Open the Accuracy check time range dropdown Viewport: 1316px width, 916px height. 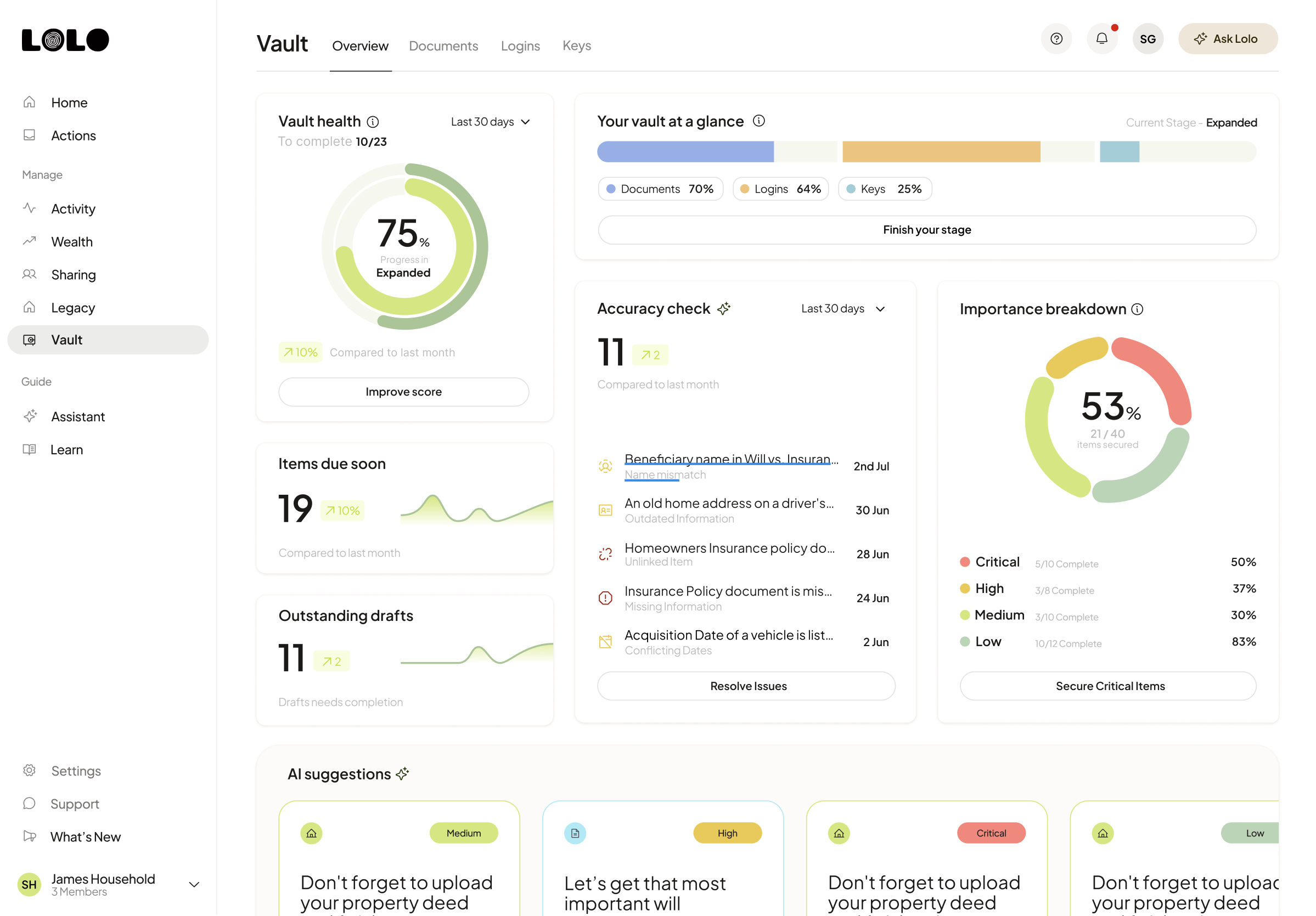[x=842, y=308]
